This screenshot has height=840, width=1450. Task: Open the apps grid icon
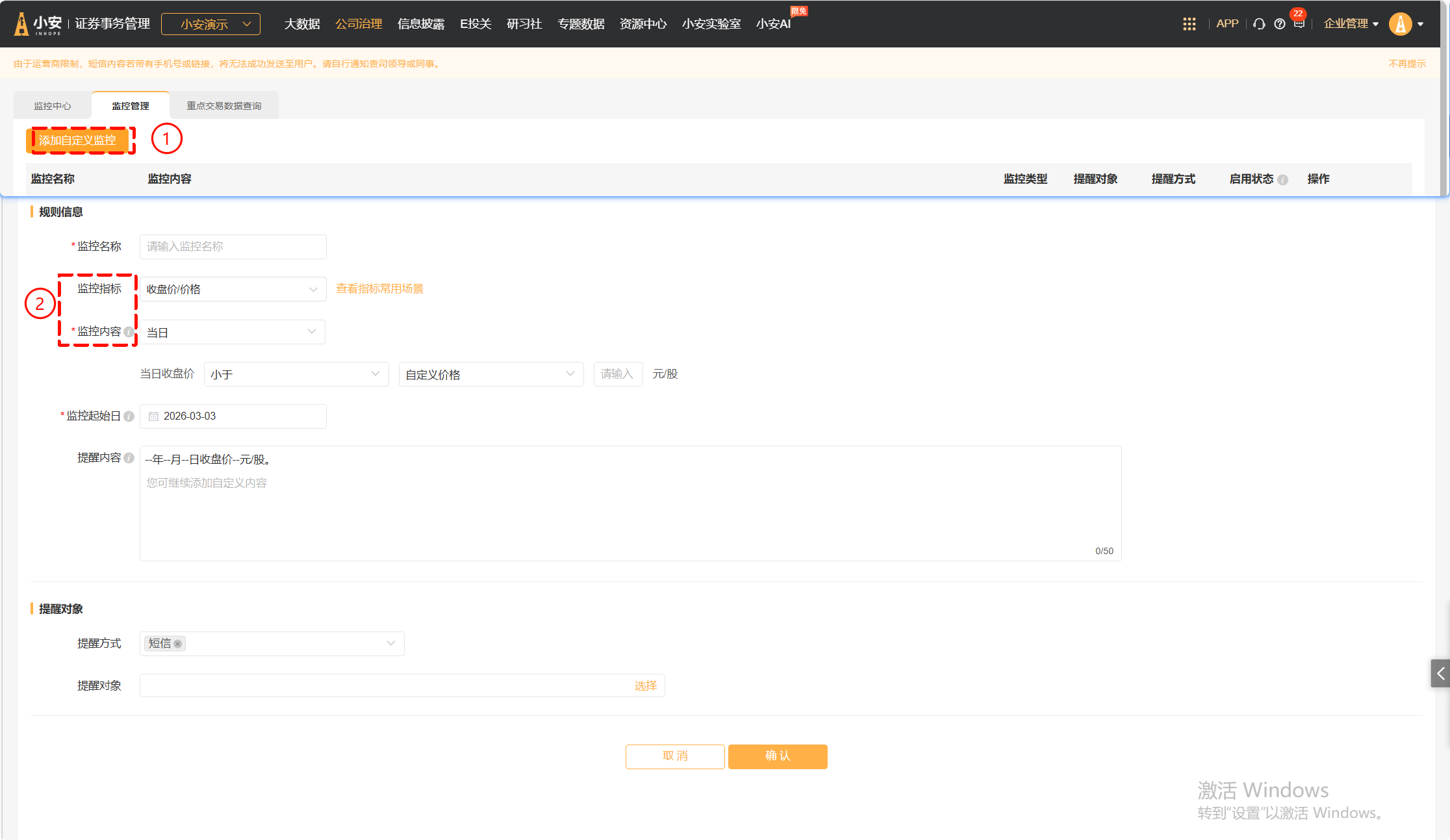tap(1189, 24)
